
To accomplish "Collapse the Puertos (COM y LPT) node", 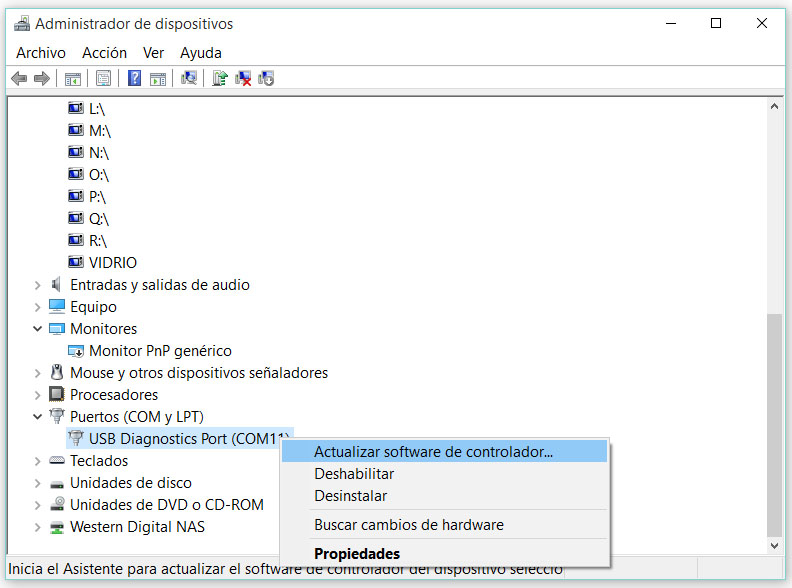I will (x=38, y=417).
